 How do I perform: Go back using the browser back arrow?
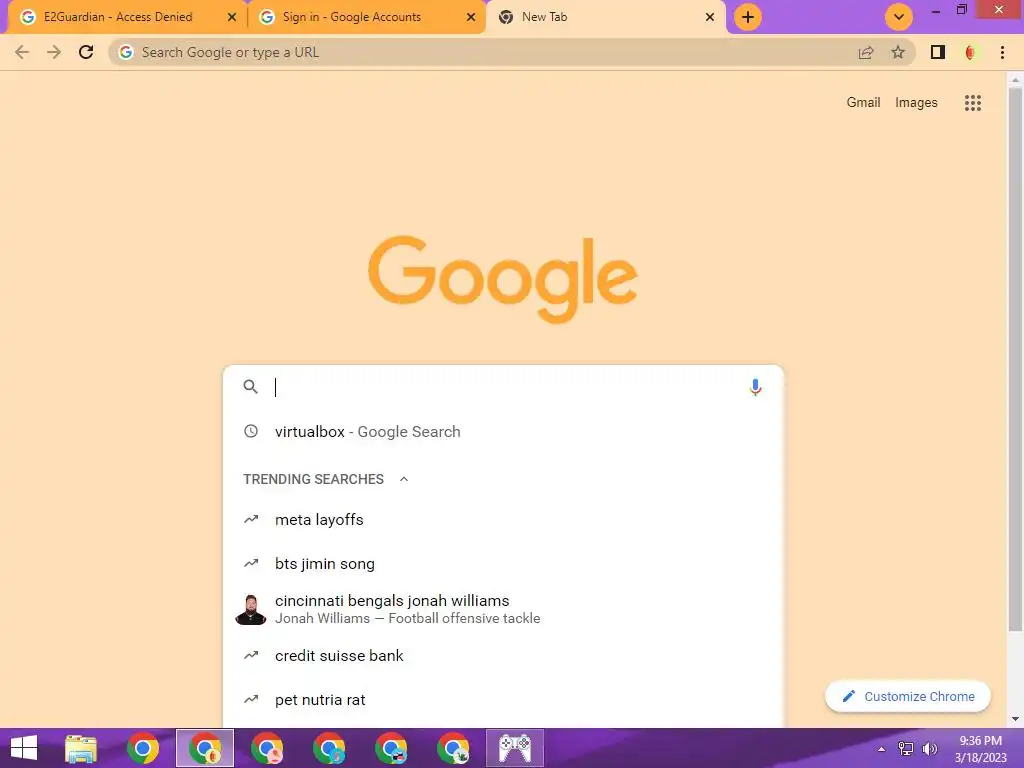(22, 52)
